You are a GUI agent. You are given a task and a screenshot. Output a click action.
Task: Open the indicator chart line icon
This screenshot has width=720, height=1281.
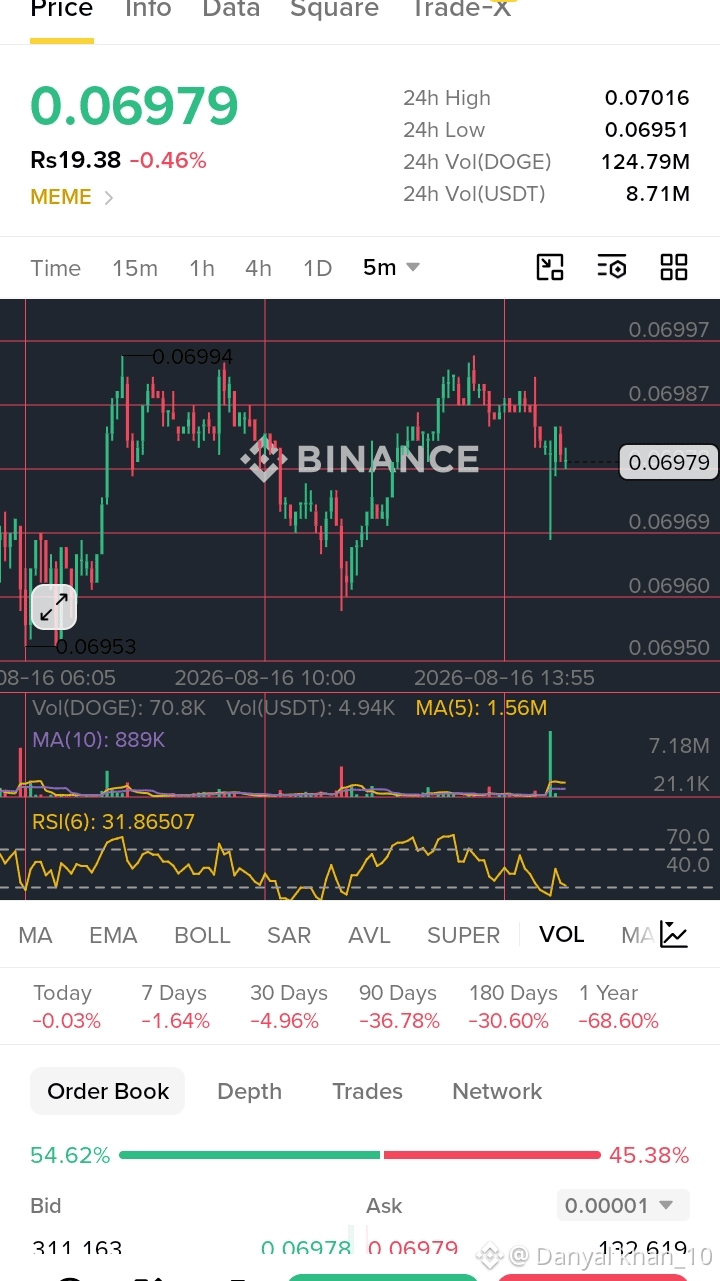pos(674,935)
